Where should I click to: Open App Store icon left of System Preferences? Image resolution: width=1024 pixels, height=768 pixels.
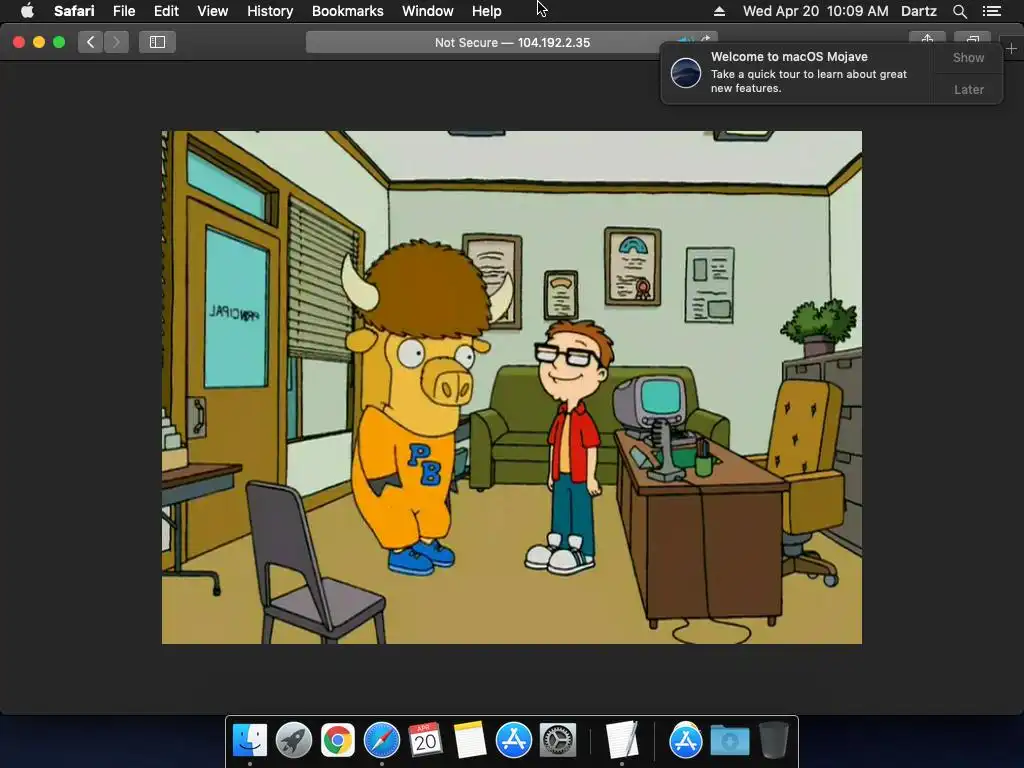coord(513,740)
